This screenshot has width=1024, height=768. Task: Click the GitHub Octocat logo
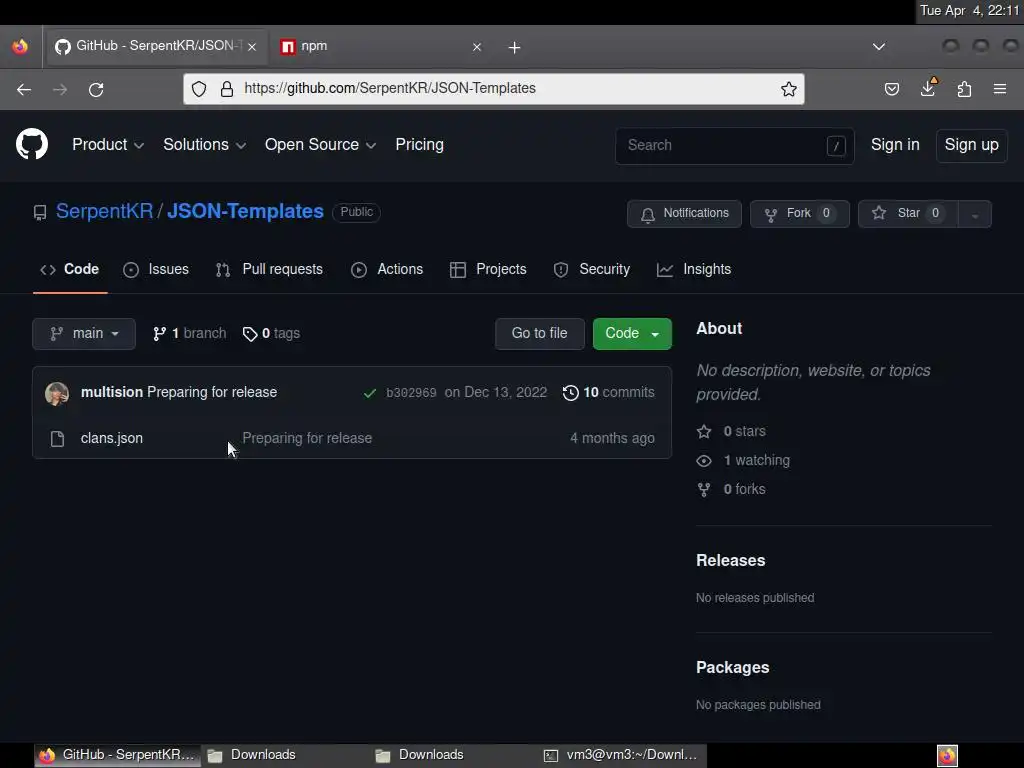[x=32, y=144]
